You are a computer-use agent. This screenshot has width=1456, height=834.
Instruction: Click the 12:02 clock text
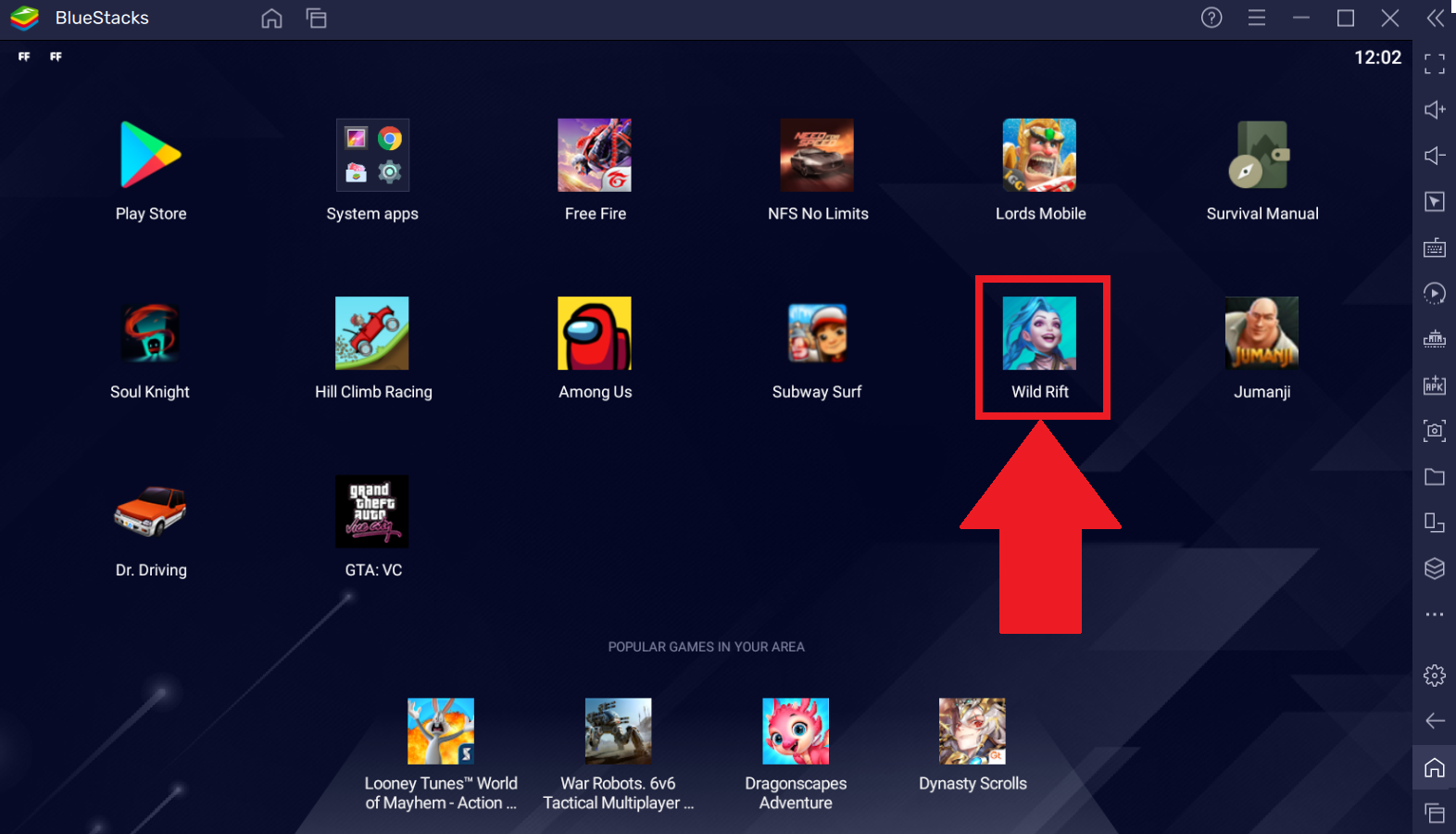(x=1378, y=57)
